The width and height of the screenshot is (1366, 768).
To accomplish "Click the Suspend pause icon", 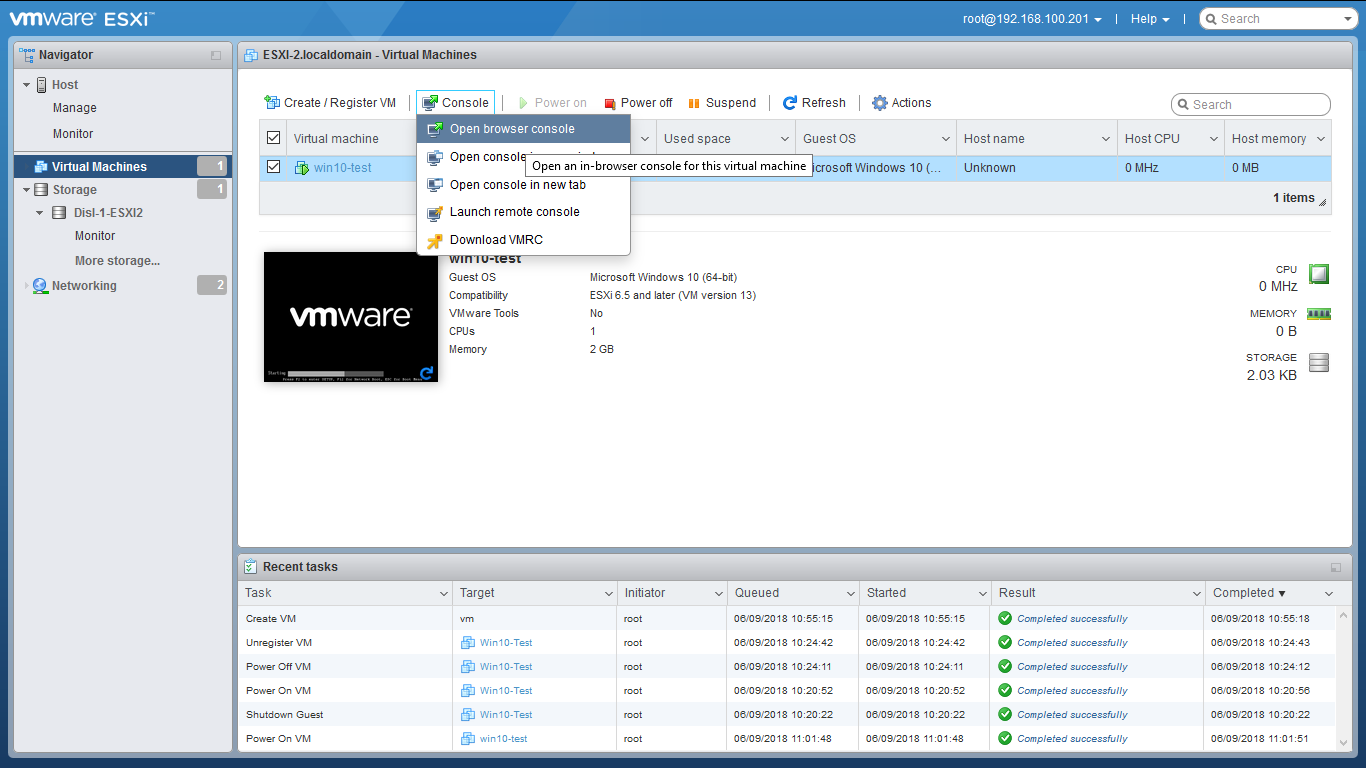I will tap(694, 103).
